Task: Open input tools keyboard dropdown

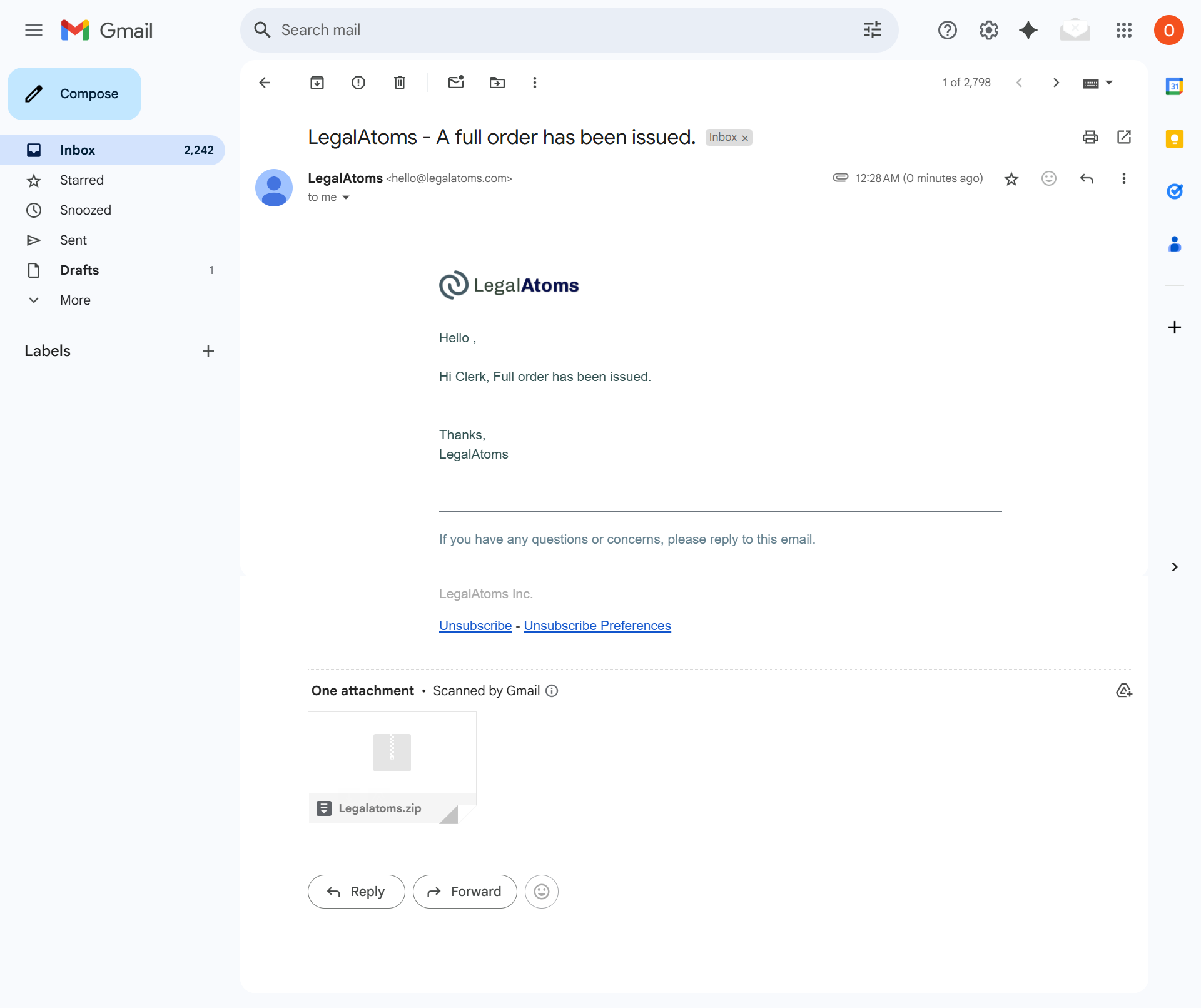Action: [1098, 83]
